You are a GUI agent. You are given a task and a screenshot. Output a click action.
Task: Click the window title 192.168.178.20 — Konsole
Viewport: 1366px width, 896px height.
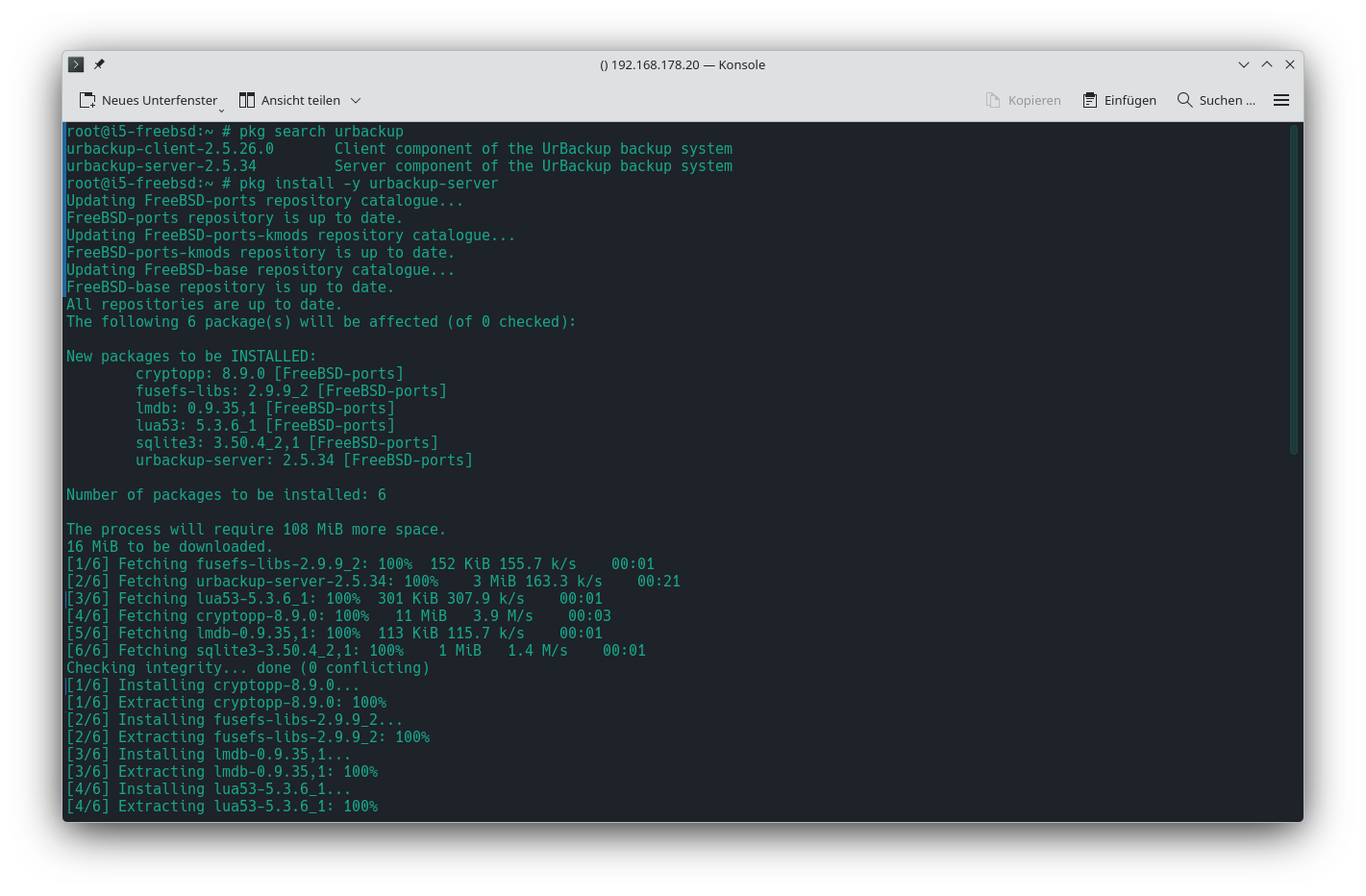(683, 64)
